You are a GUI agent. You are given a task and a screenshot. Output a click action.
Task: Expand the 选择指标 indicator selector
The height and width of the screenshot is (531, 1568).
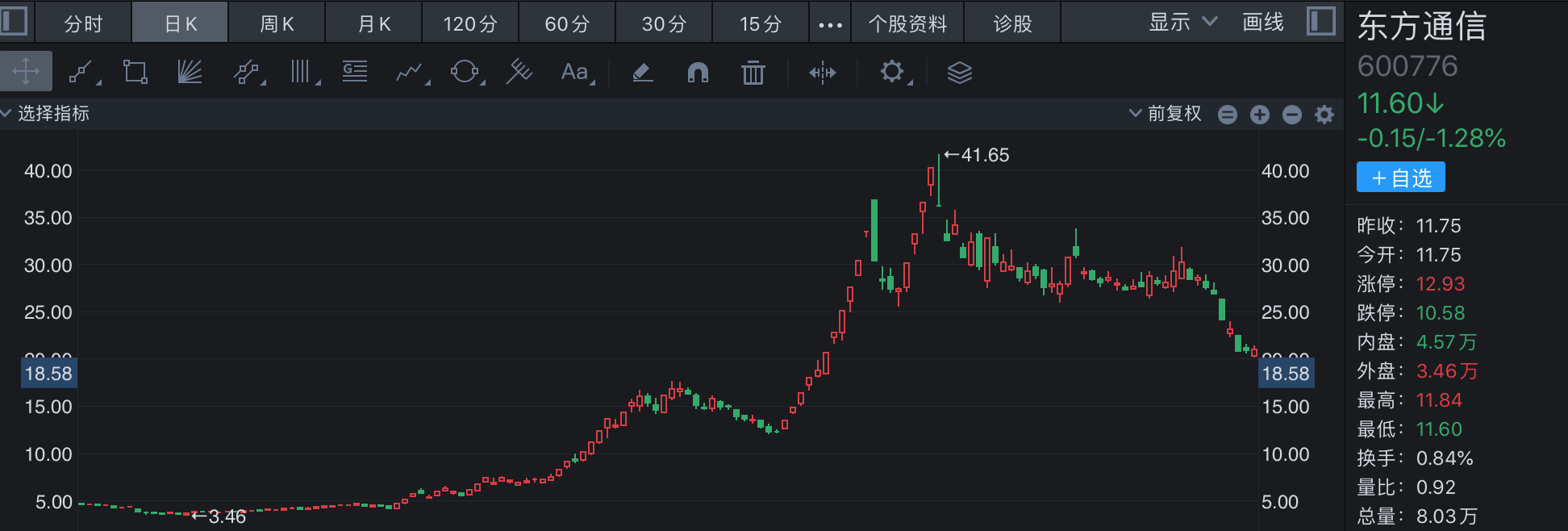pyautogui.click(x=45, y=114)
